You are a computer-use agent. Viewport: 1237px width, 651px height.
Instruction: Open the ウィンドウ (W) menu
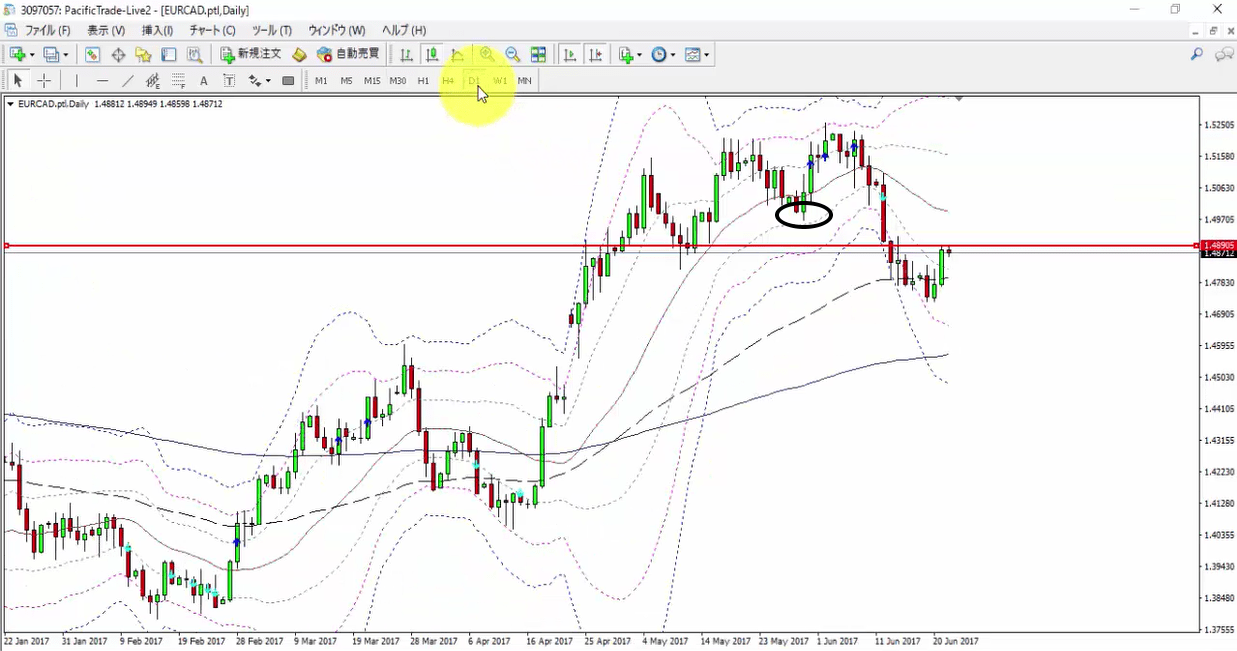click(x=336, y=30)
